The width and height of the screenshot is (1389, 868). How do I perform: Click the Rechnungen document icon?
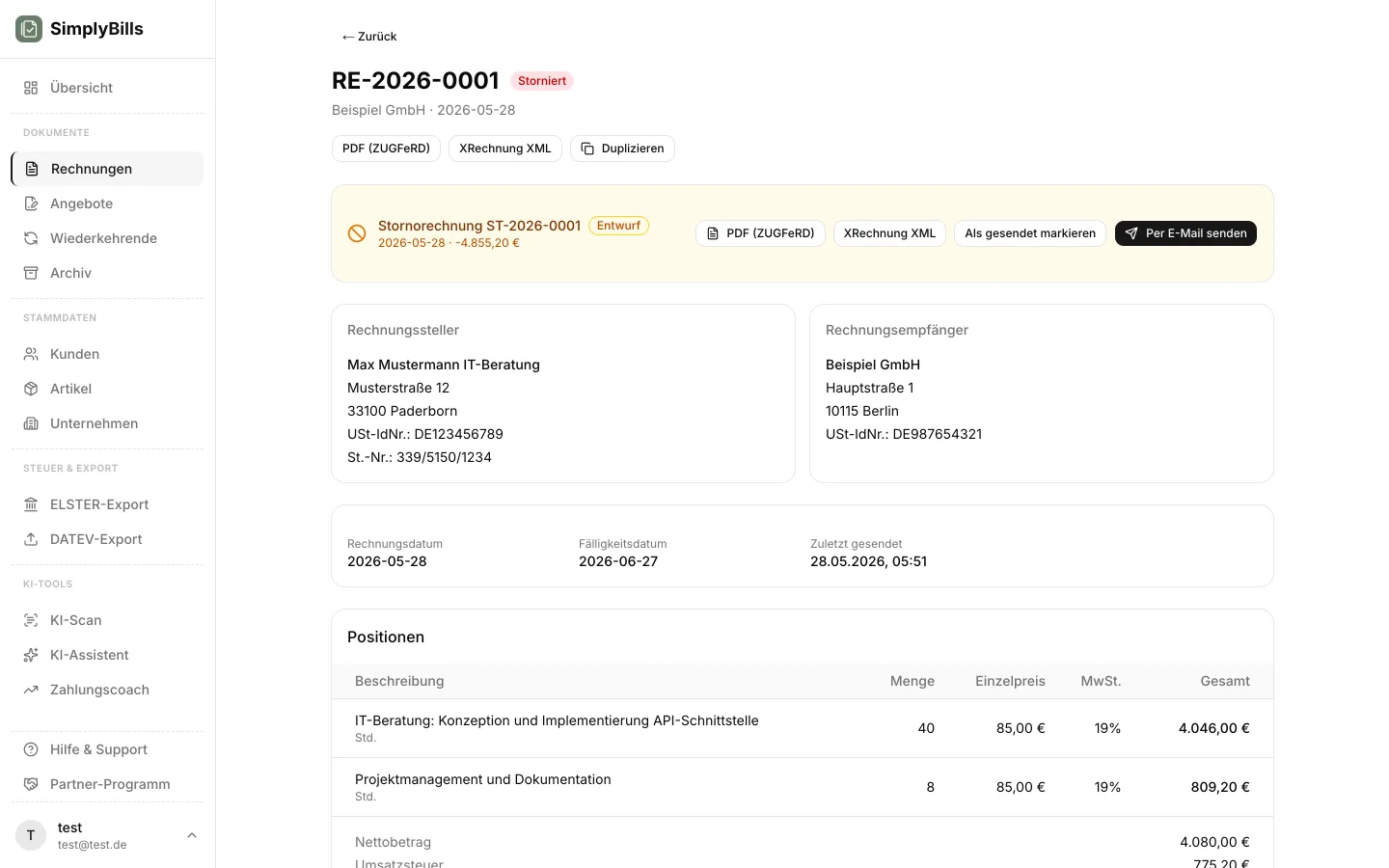pyautogui.click(x=32, y=169)
